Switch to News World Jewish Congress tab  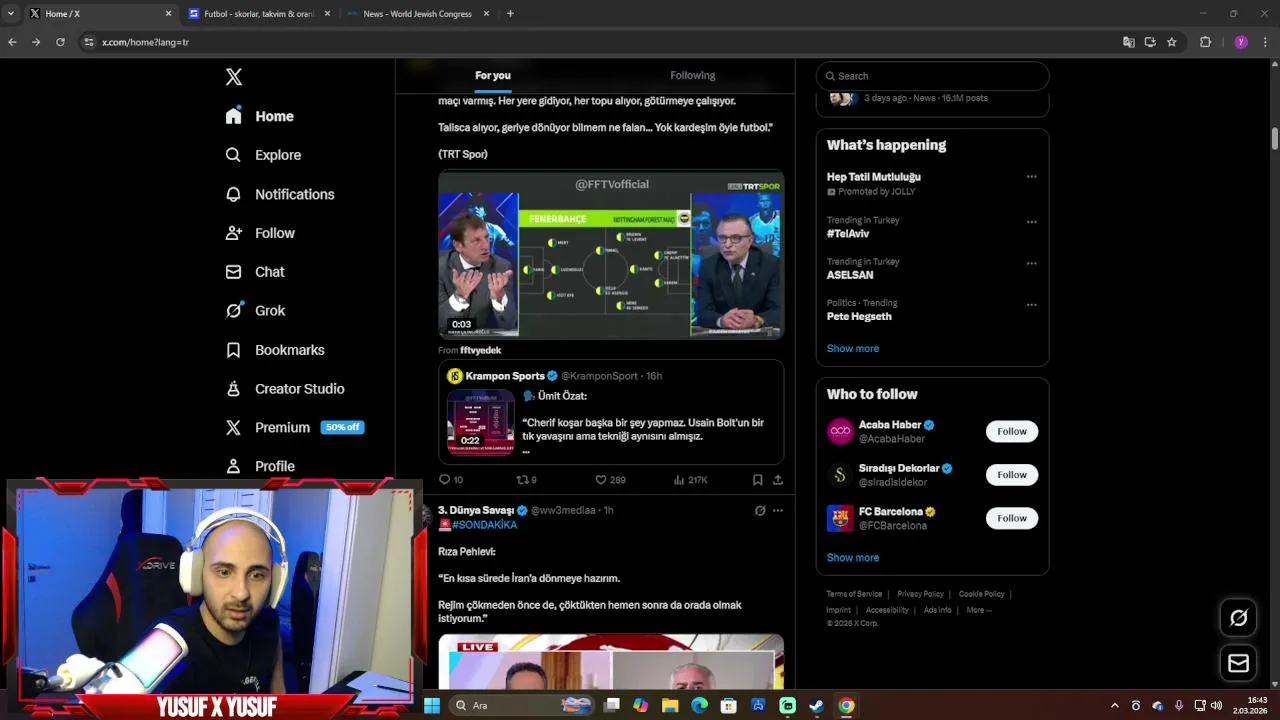coord(417,14)
